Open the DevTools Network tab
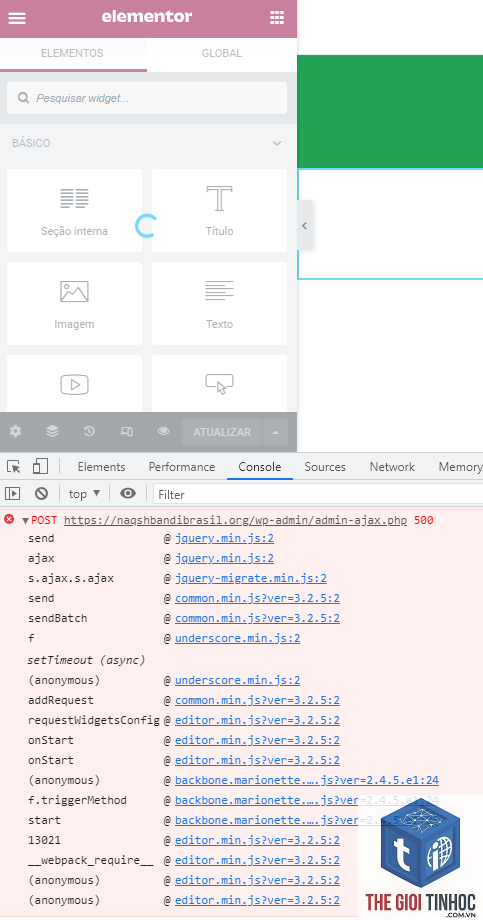The image size is (483, 920). point(392,467)
